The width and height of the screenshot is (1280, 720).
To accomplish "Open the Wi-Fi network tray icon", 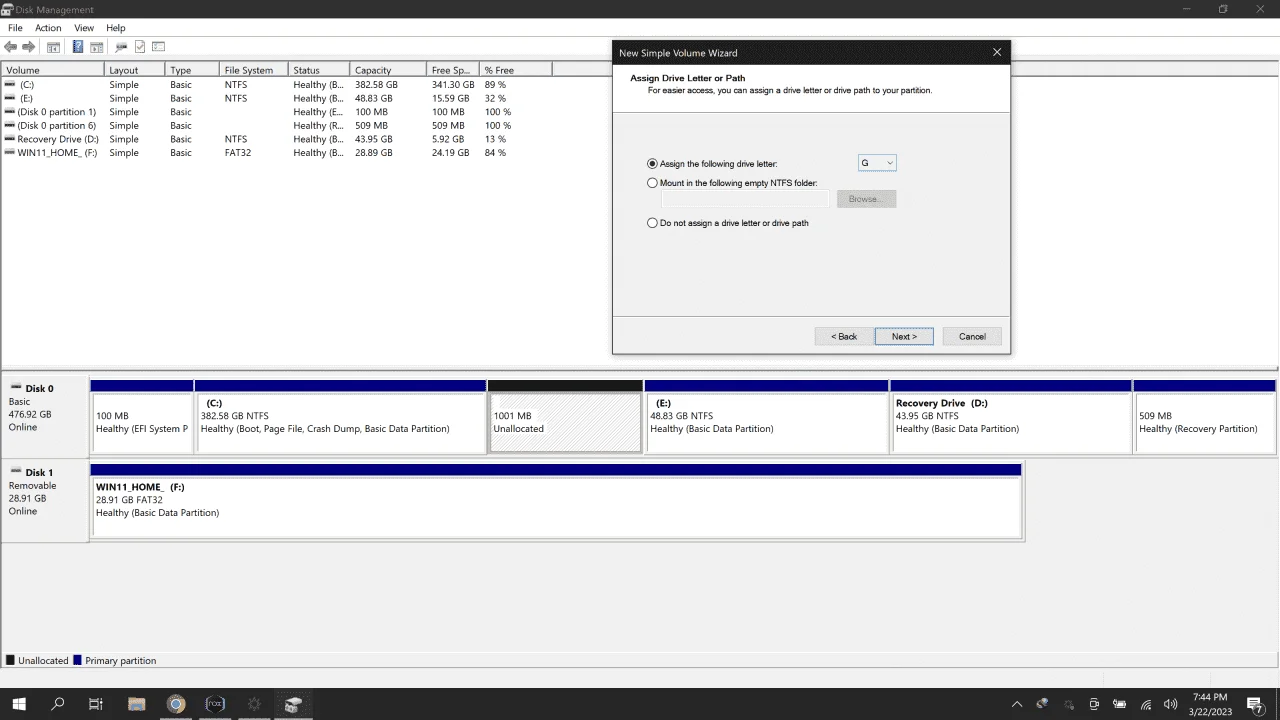I will click(x=1146, y=705).
